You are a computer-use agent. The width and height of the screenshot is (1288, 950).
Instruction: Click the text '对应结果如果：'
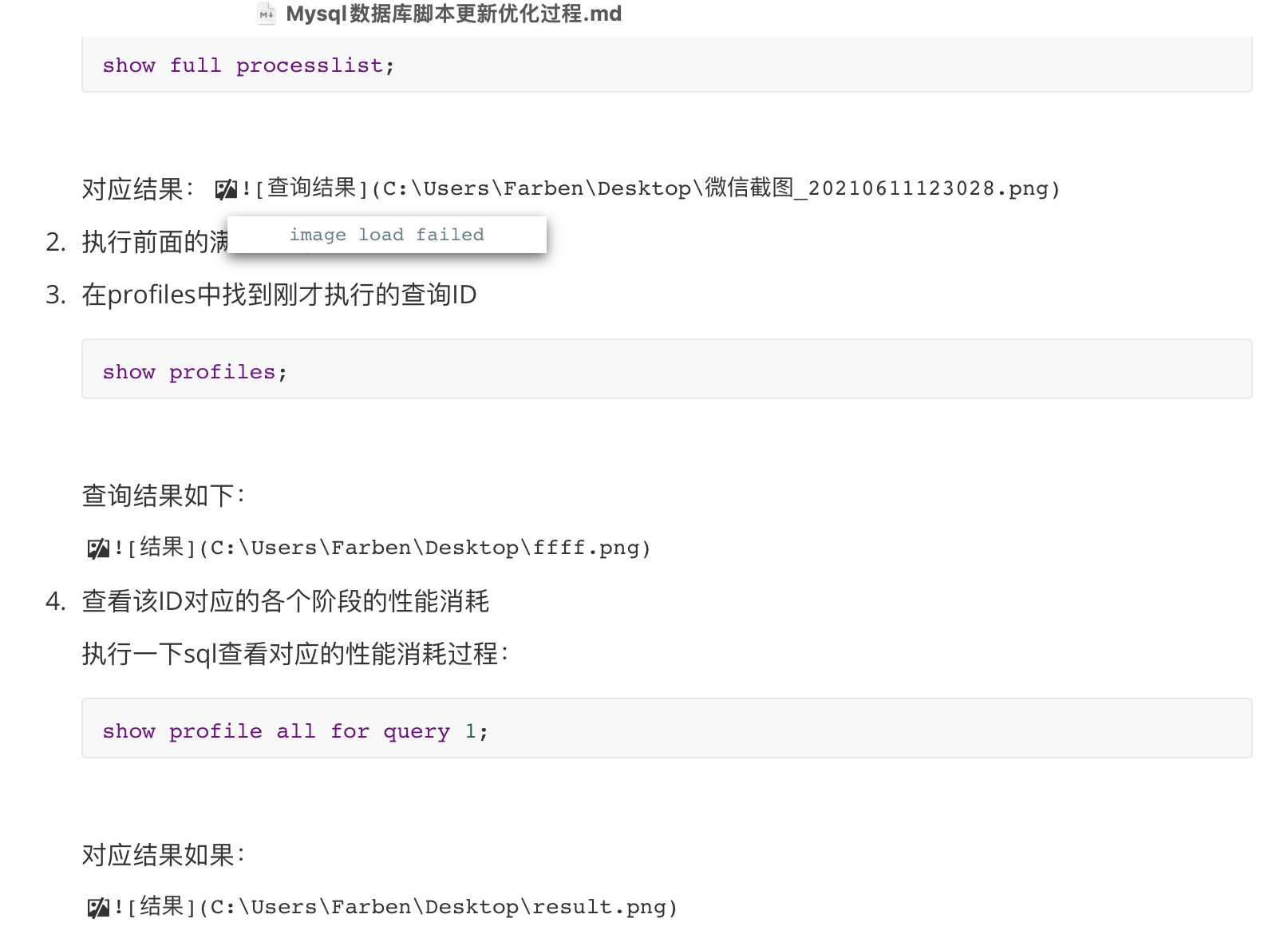tap(164, 855)
